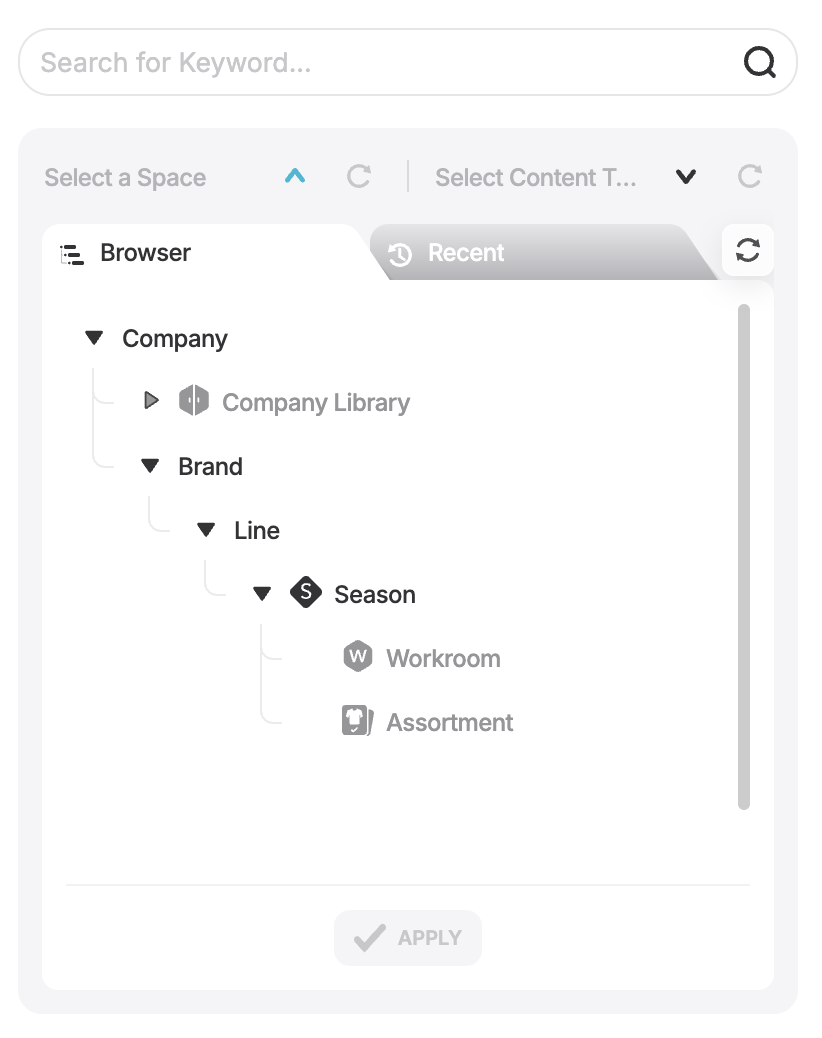822x1038 pixels.
Task: Reset the Select Content Type field
Action: coord(750,177)
